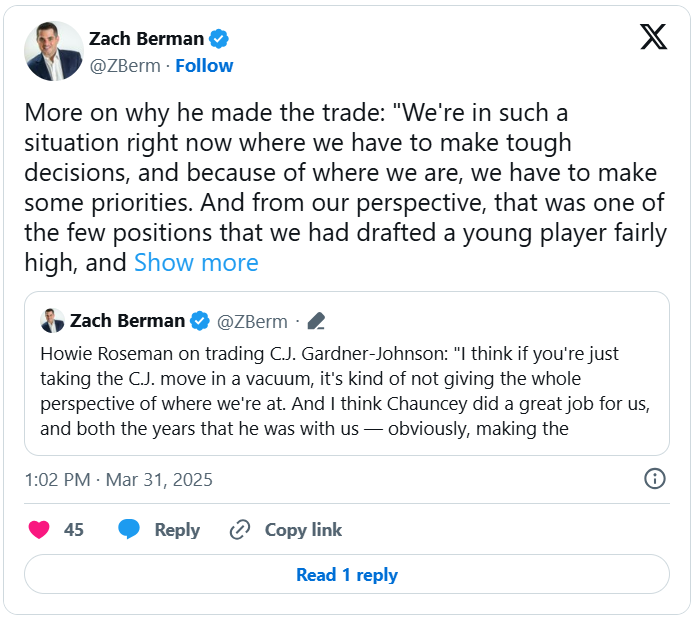695x617 pixels.
Task: Click the X logo icon
Action: [x=653, y=38]
